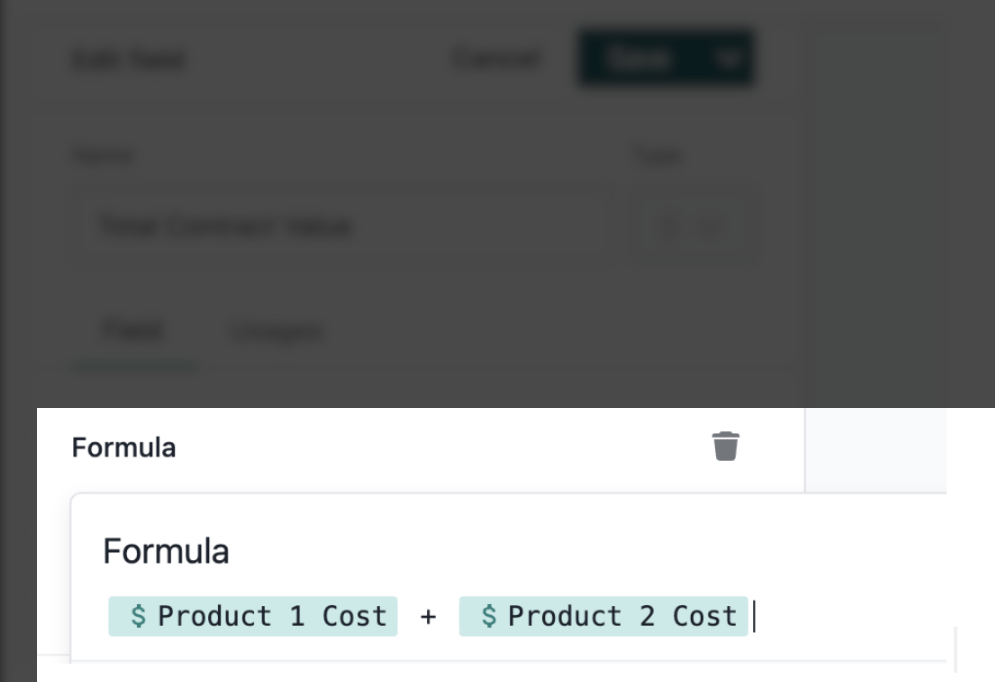
Task: Click the dark Save button
Action: [x=638, y=59]
